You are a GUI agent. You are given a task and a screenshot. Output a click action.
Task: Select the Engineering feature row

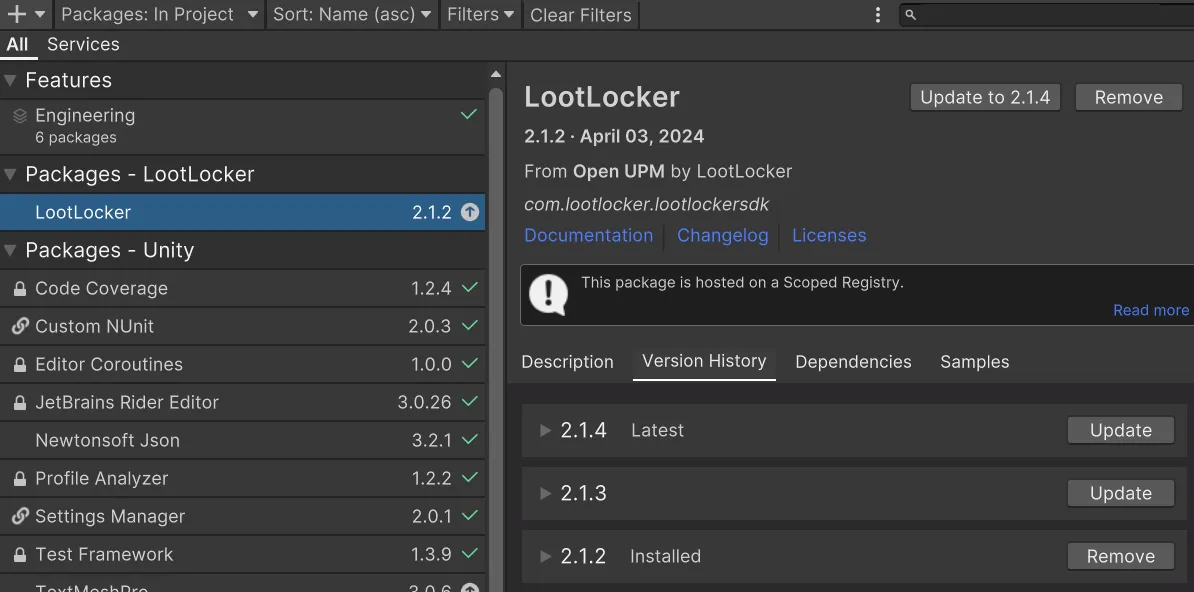tap(242, 126)
